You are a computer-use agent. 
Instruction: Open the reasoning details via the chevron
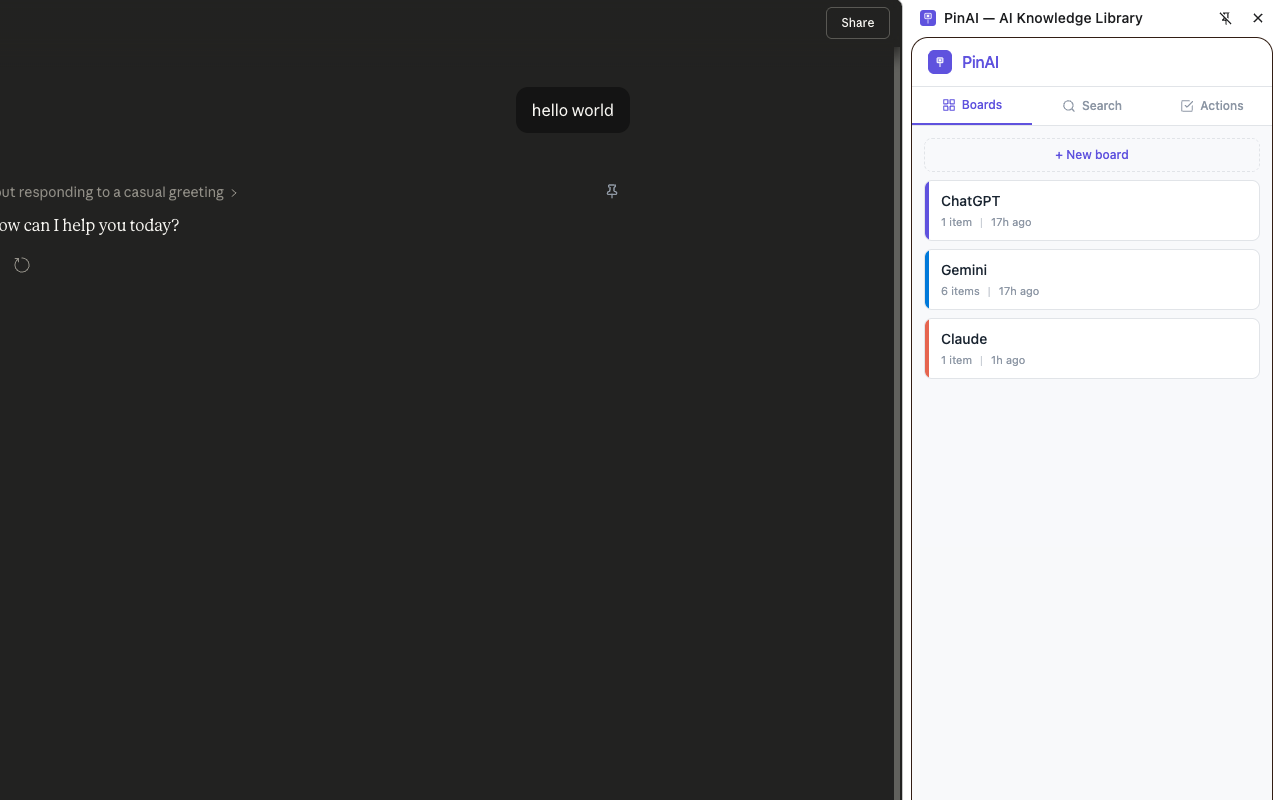point(234,191)
